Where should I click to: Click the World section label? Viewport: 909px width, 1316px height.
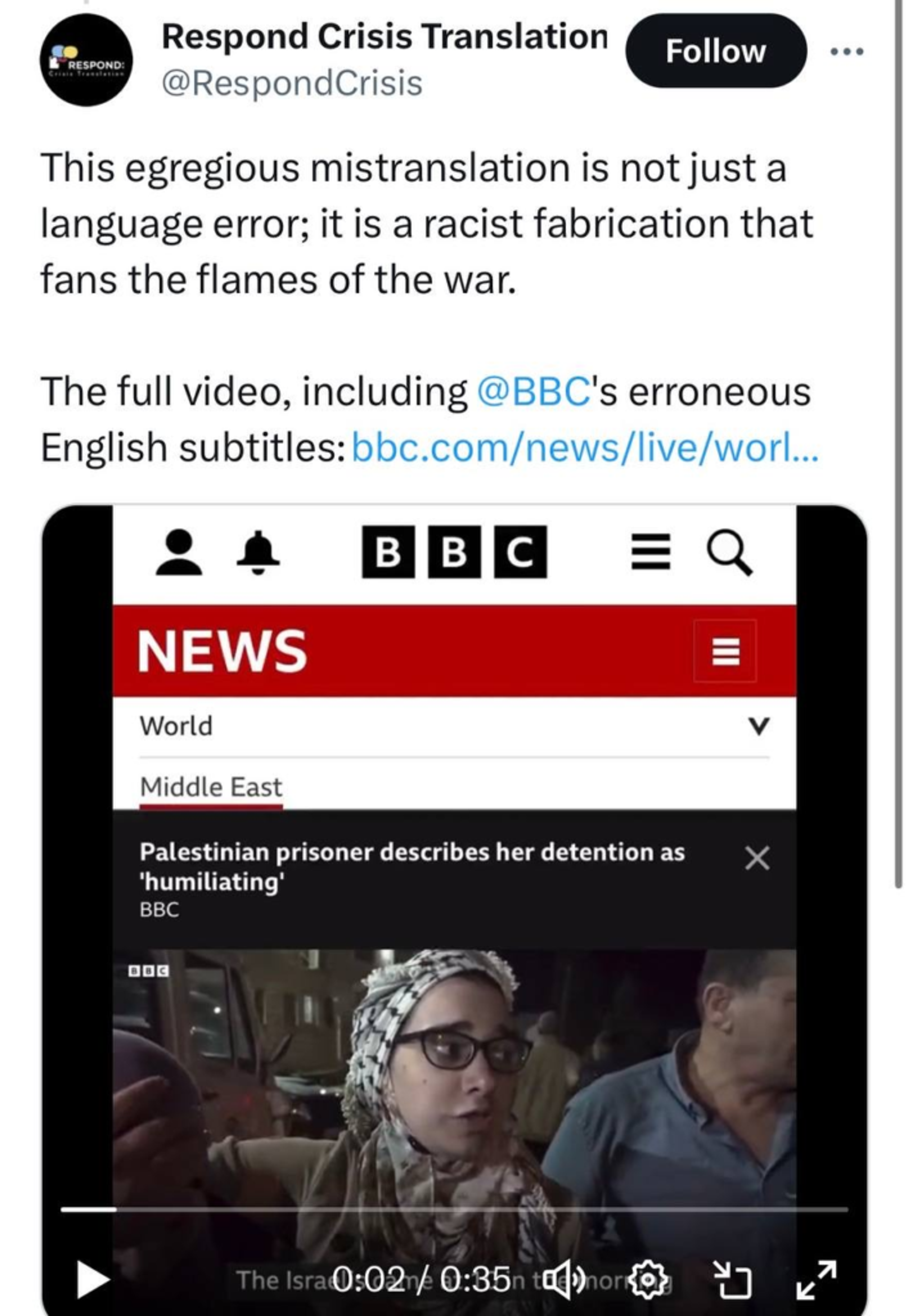tap(176, 726)
